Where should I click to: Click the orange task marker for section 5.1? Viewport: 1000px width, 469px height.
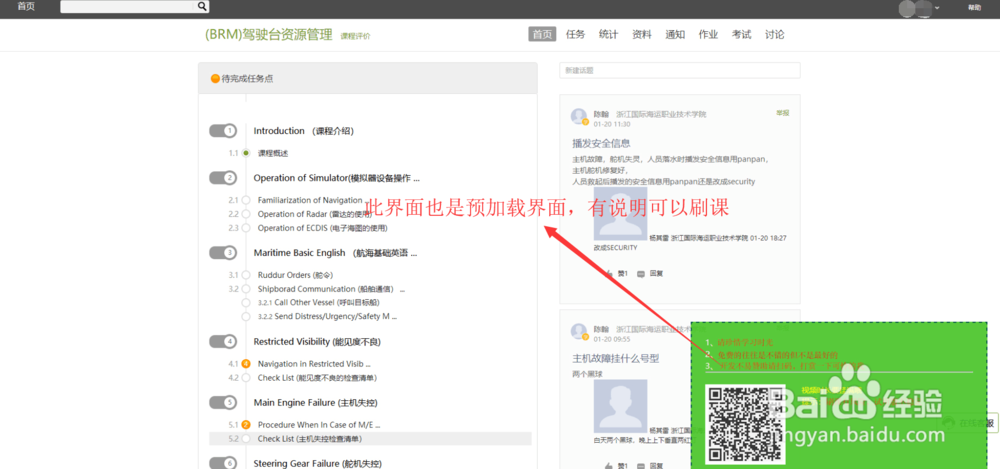246,424
